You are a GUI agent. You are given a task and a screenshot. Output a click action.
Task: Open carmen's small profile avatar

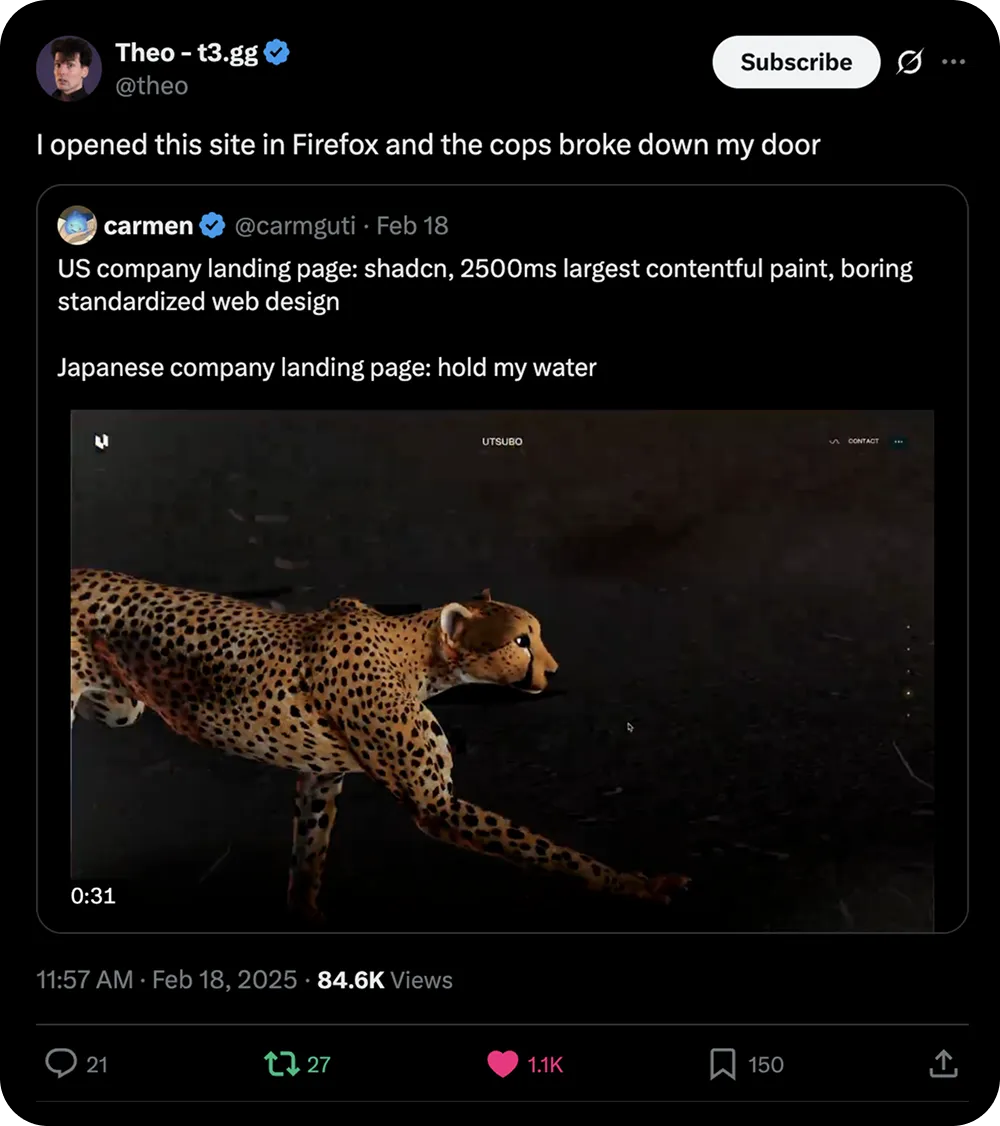[77, 225]
